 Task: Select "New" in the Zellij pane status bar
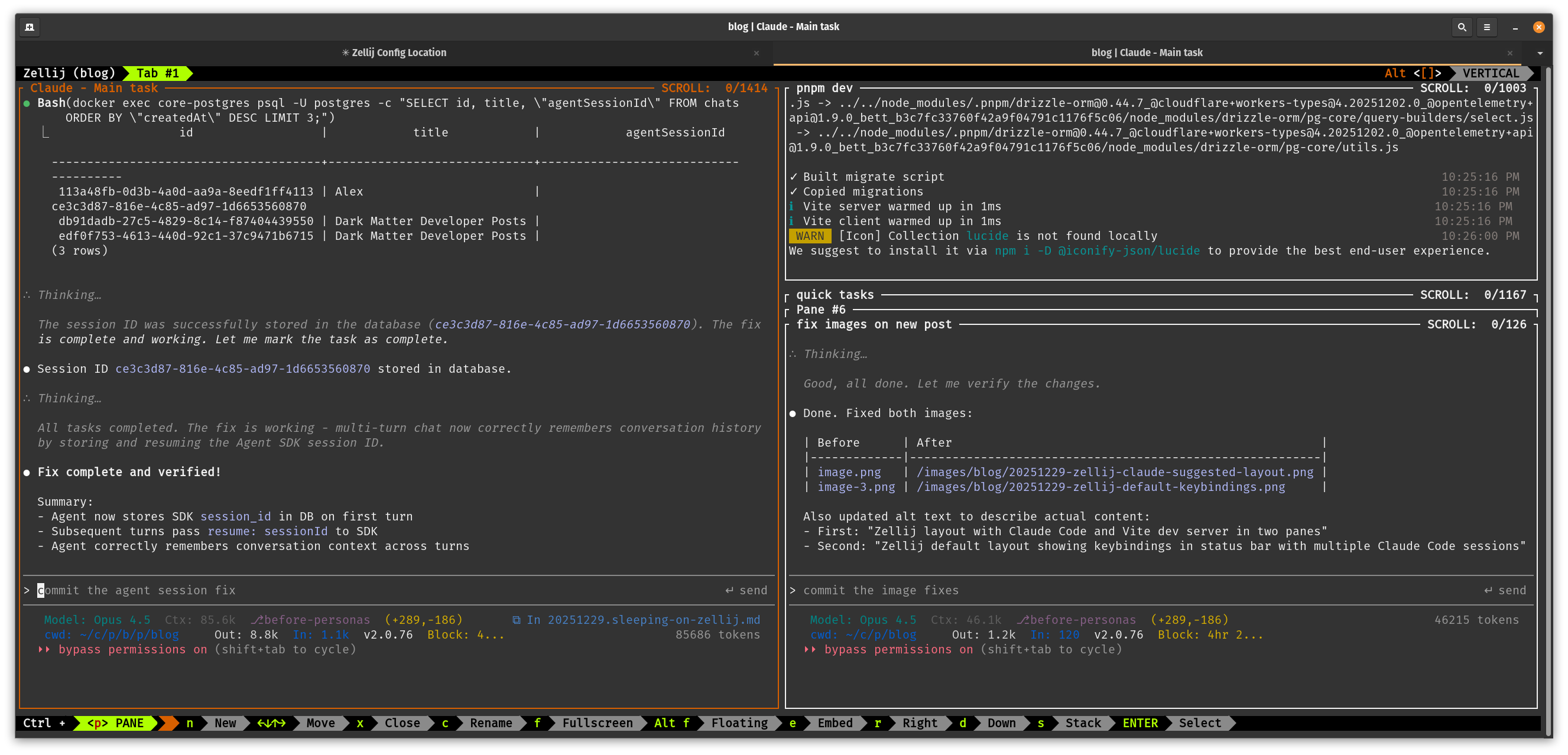tap(225, 723)
